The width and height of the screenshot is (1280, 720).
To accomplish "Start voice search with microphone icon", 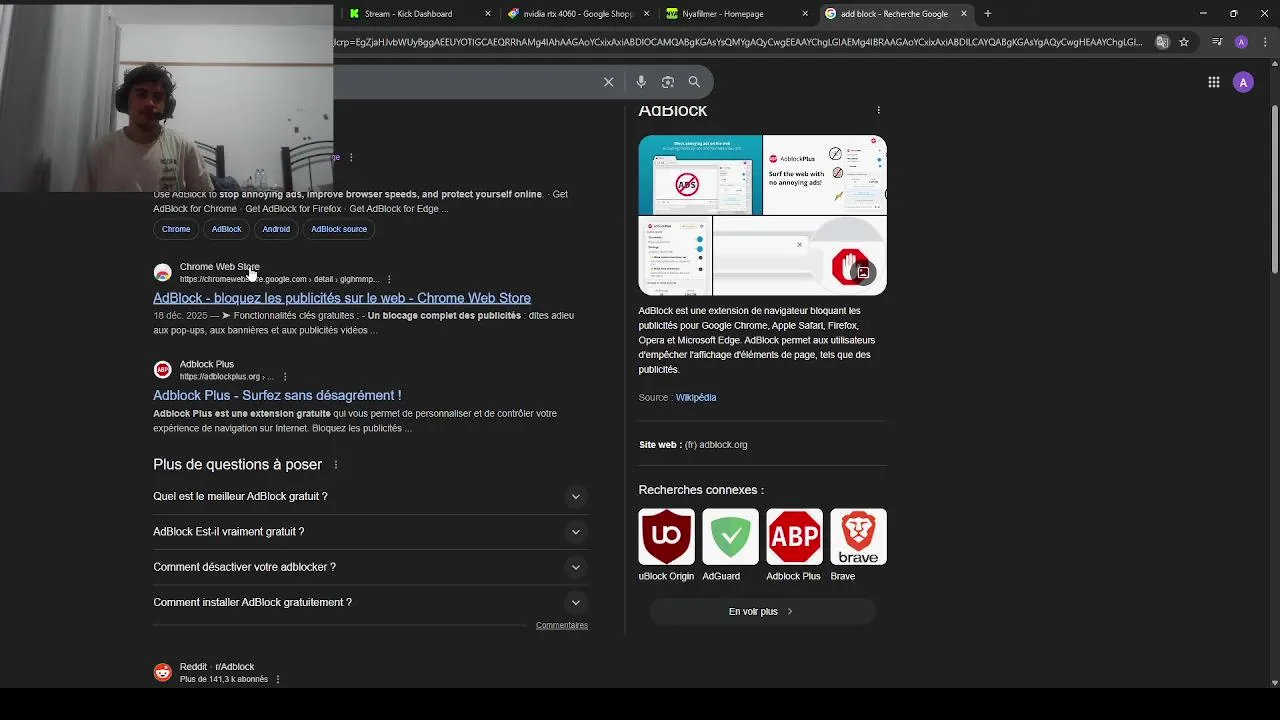I will [641, 82].
